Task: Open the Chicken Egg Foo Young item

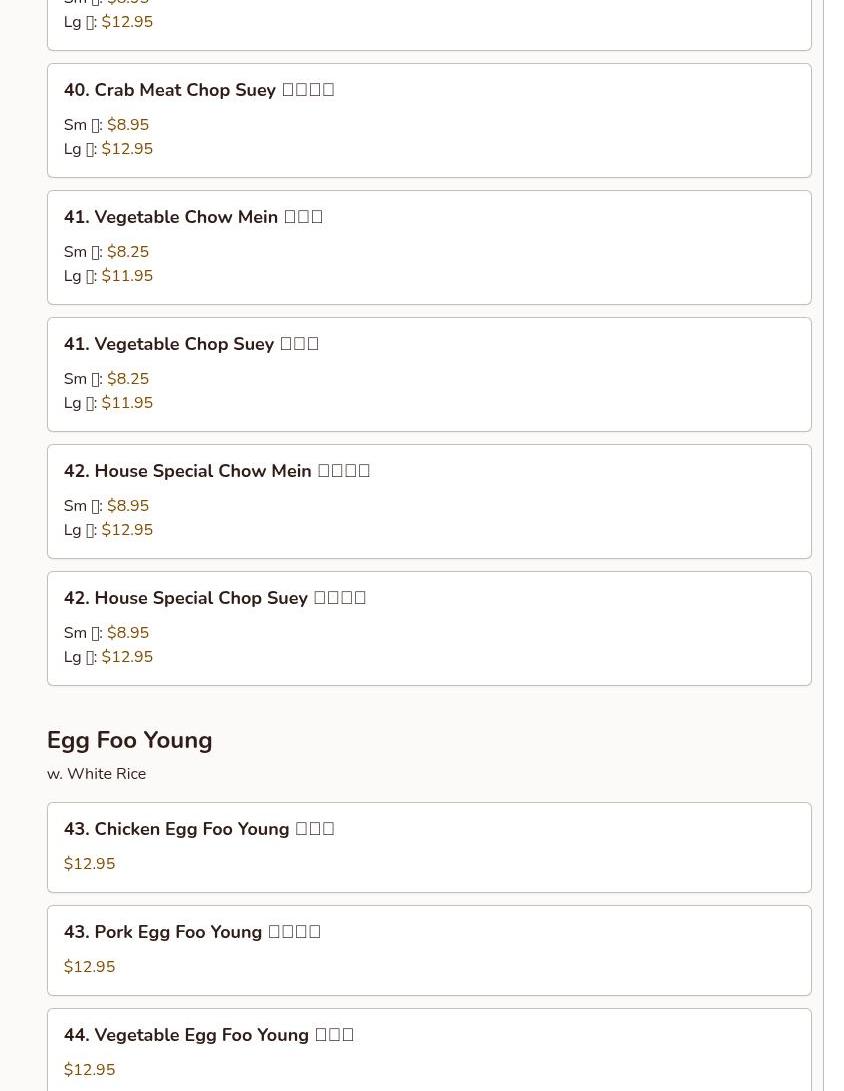Action: [199, 829]
